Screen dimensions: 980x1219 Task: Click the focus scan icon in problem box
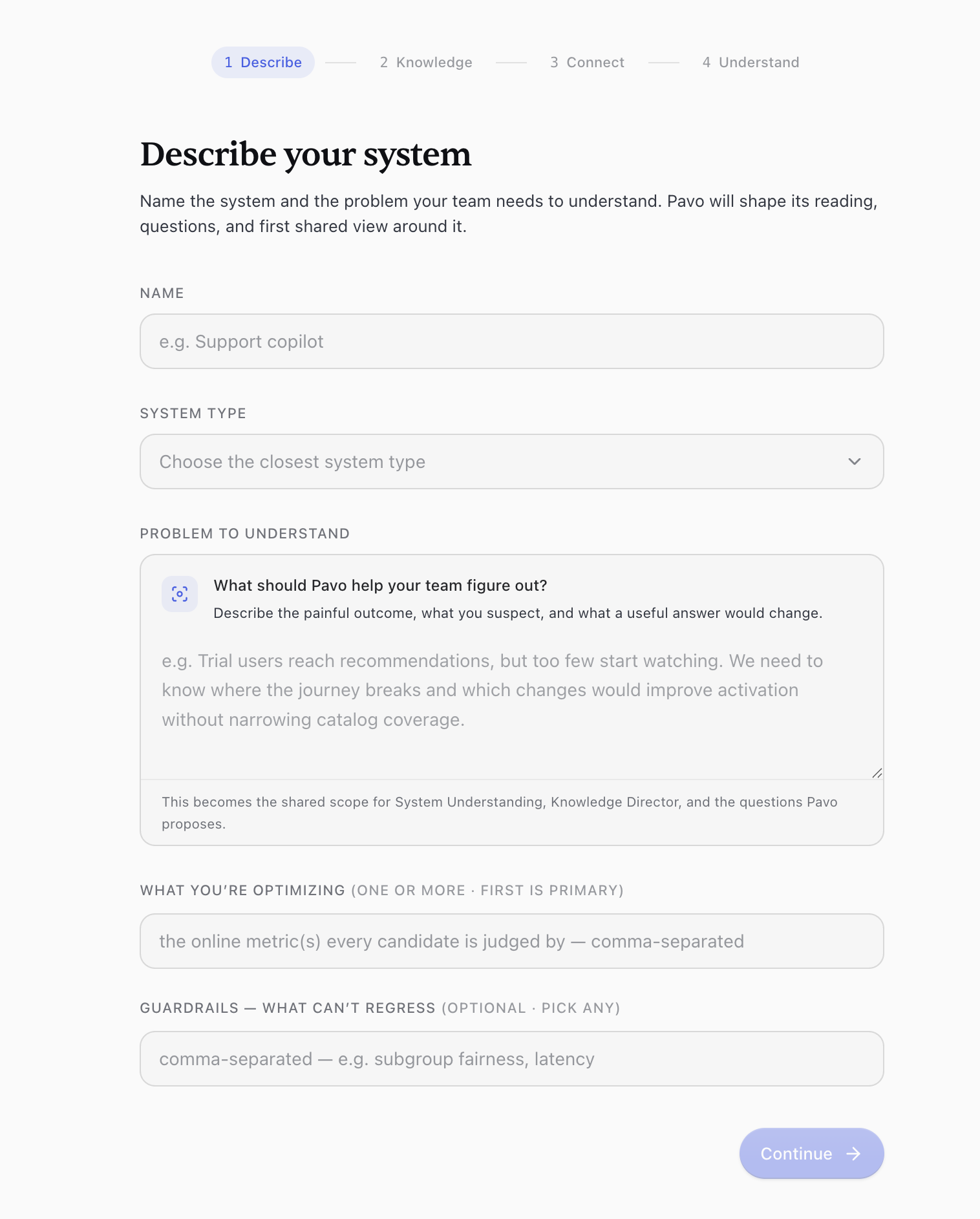pyautogui.click(x=180, y=594)
